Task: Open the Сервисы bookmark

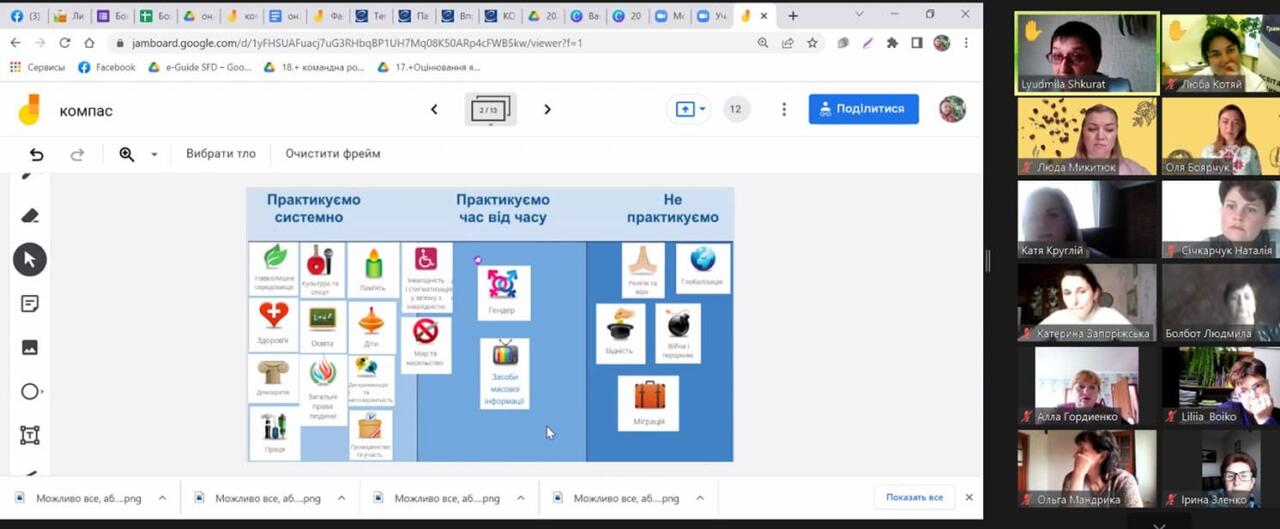Action: (37, 67)
